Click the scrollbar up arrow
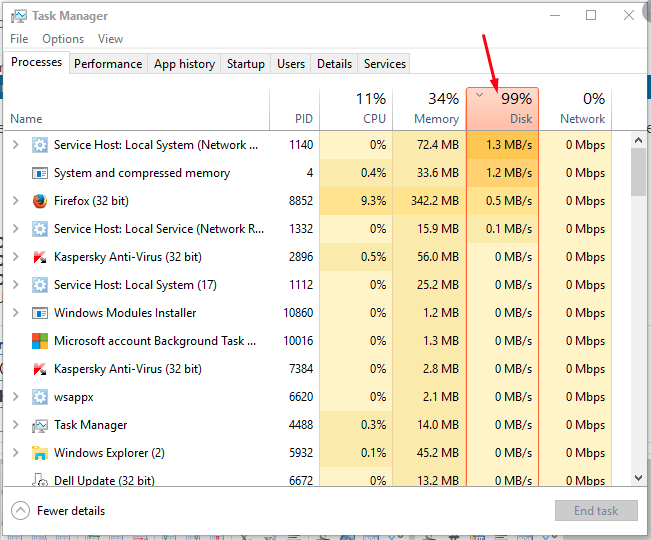 click(639, 140)
